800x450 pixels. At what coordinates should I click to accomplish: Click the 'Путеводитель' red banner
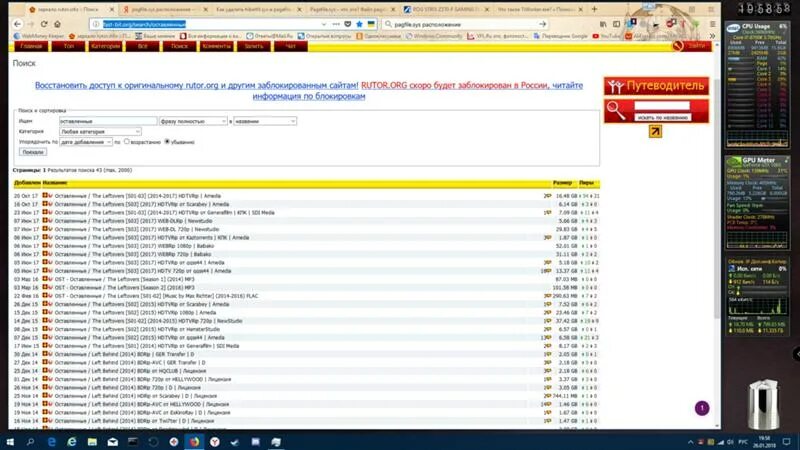tap(656, 86)
